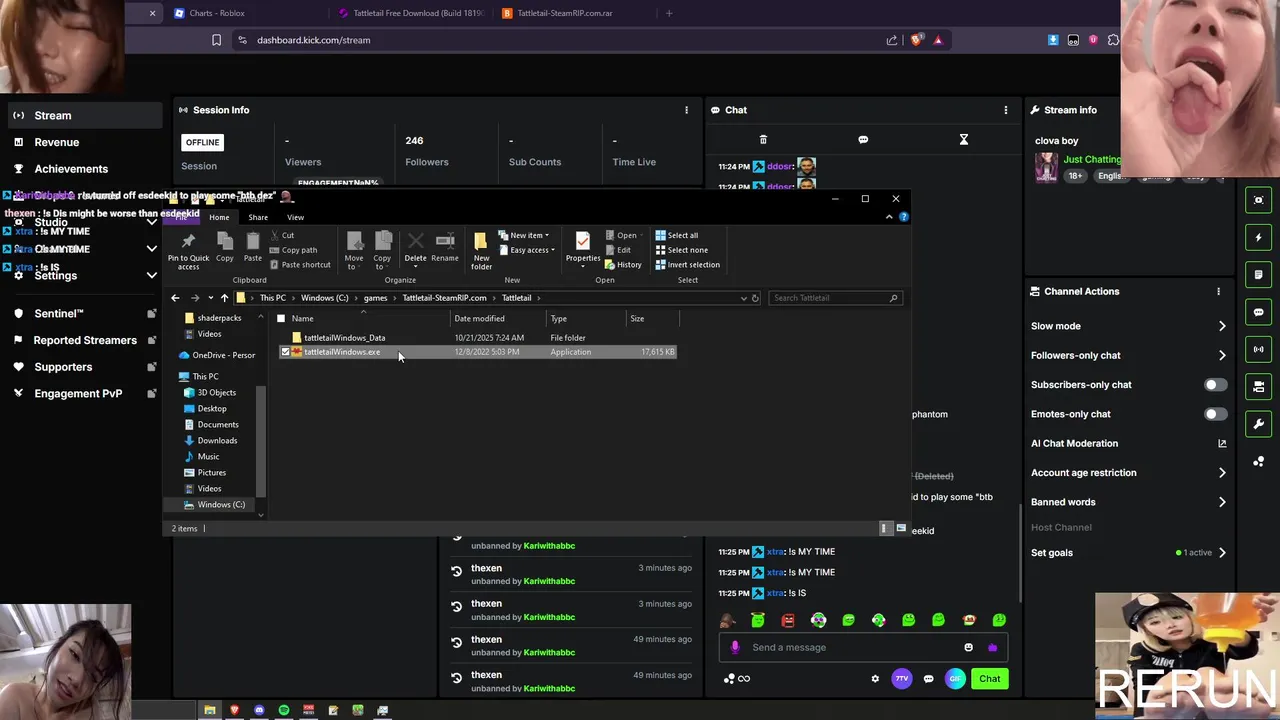Click the speech bubble icon in Chat header
This screenshot has height=720, width=1280.
tap(863, 140)
